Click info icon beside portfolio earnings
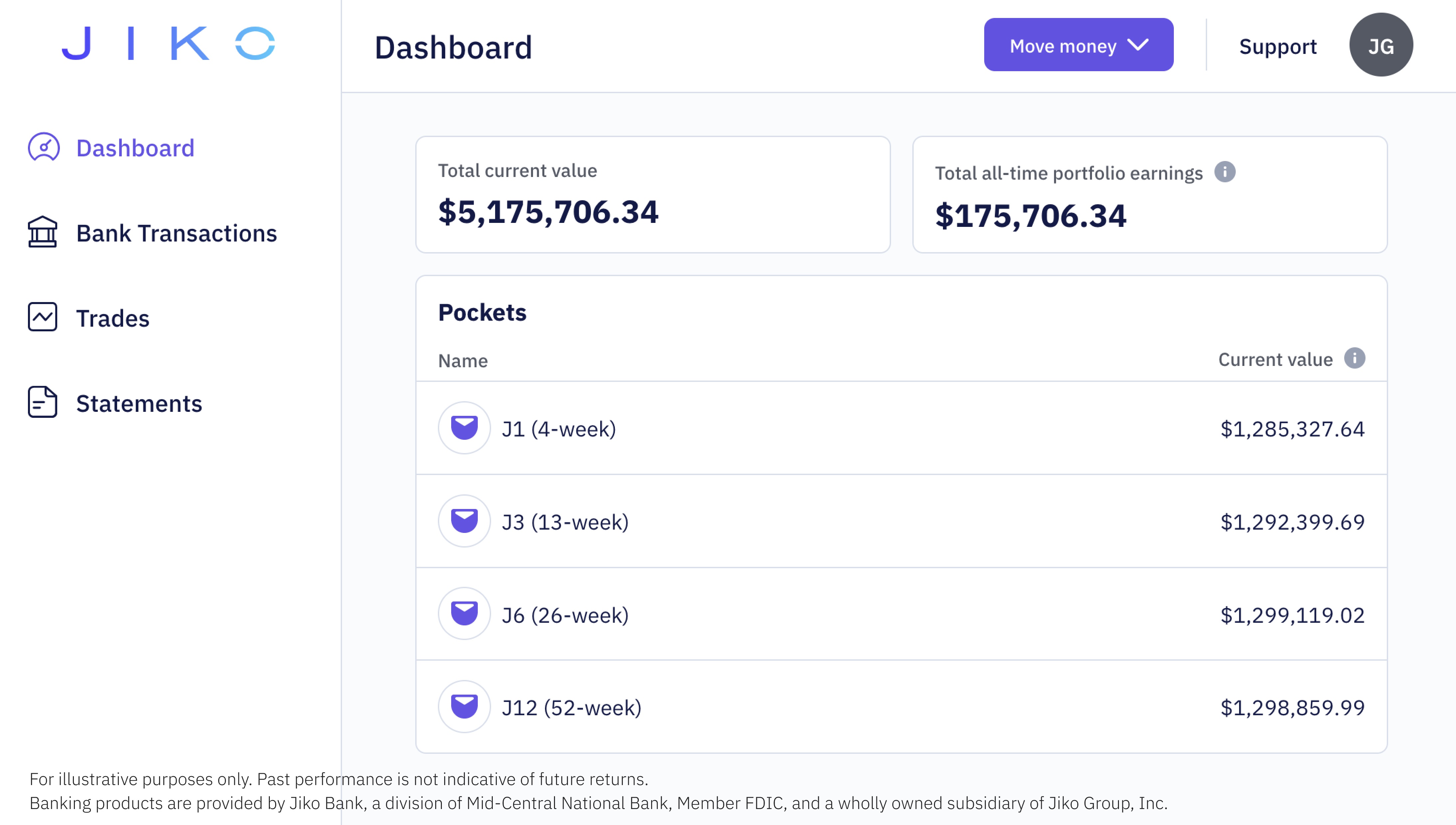The width and height of the screenshot is (1456, 825). (x=1224, y=172)
